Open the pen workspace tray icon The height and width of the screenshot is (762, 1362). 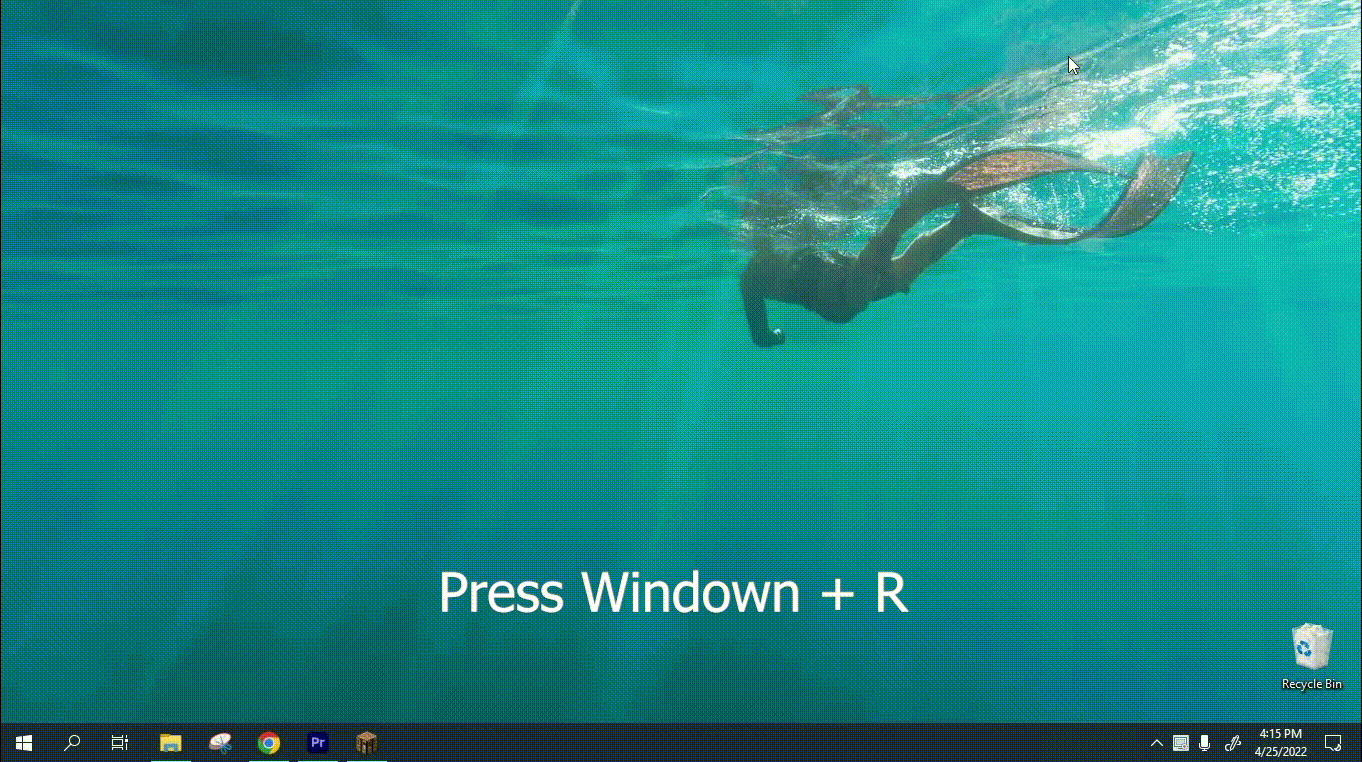1233,743
